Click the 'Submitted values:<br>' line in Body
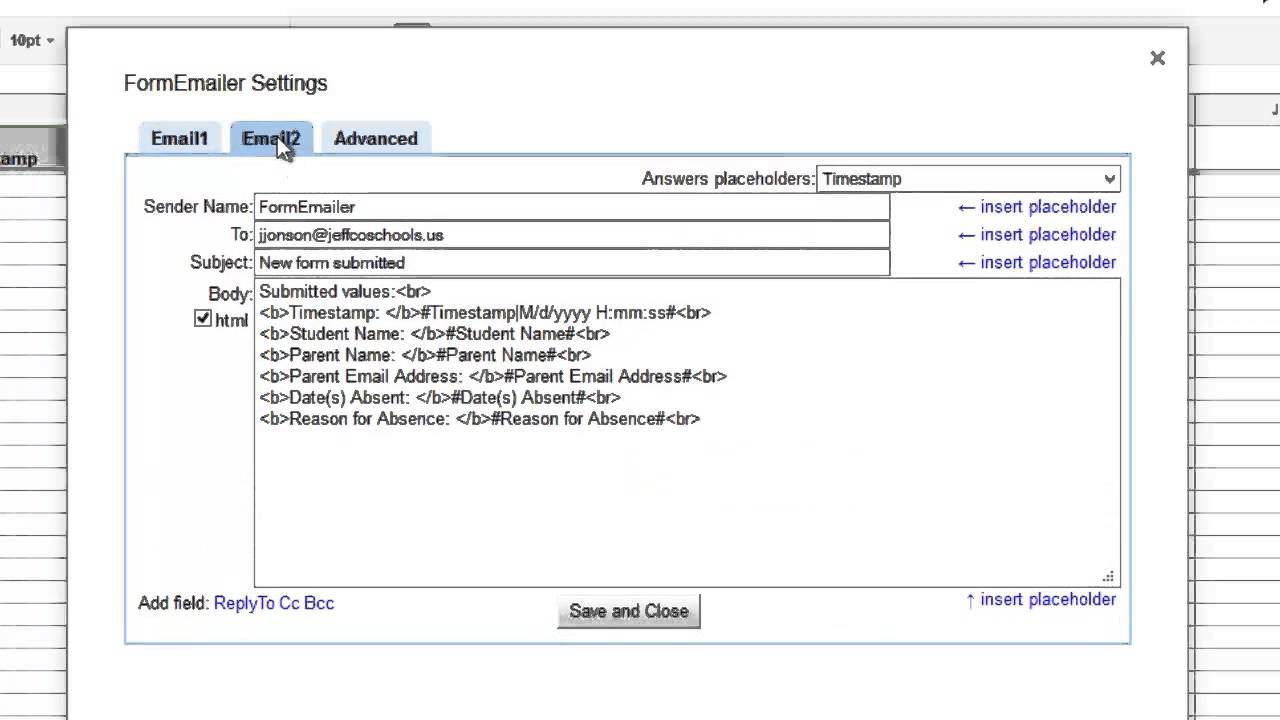The width and height of the screenshot is (1280, 720). click(345, 292)
